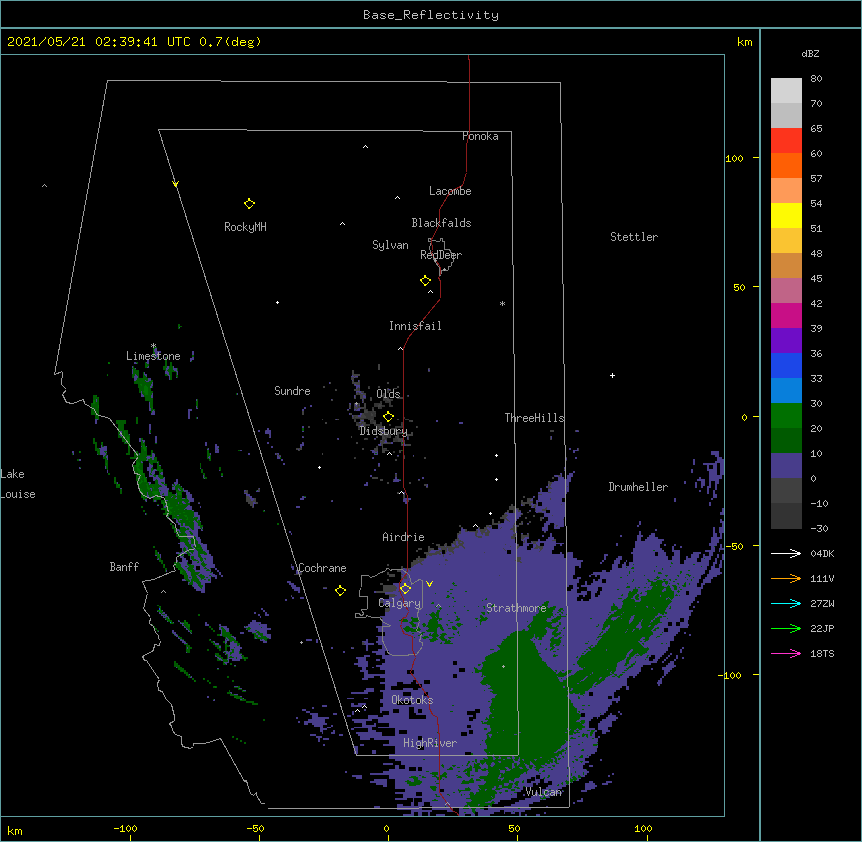
Task: Select the red 65 dBZ color swatch
Action: [786, 140]
